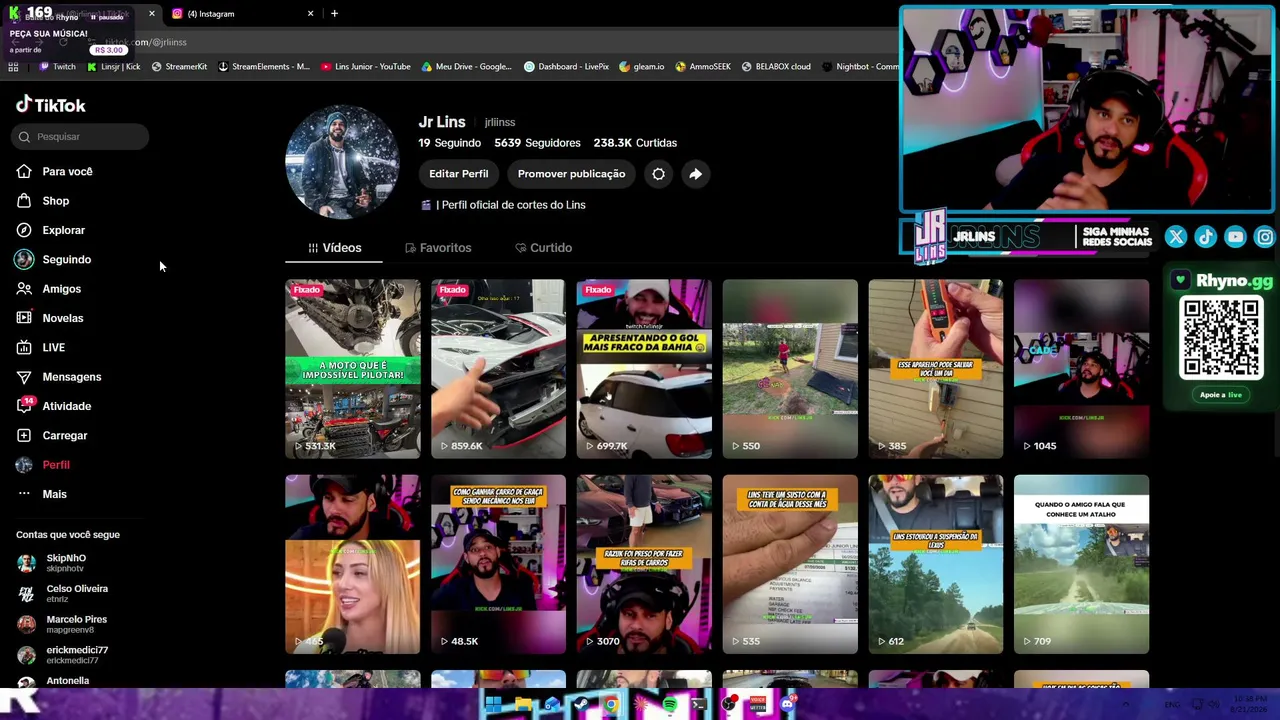
Task: Open the browser apps grid icon
Action: 13,67
